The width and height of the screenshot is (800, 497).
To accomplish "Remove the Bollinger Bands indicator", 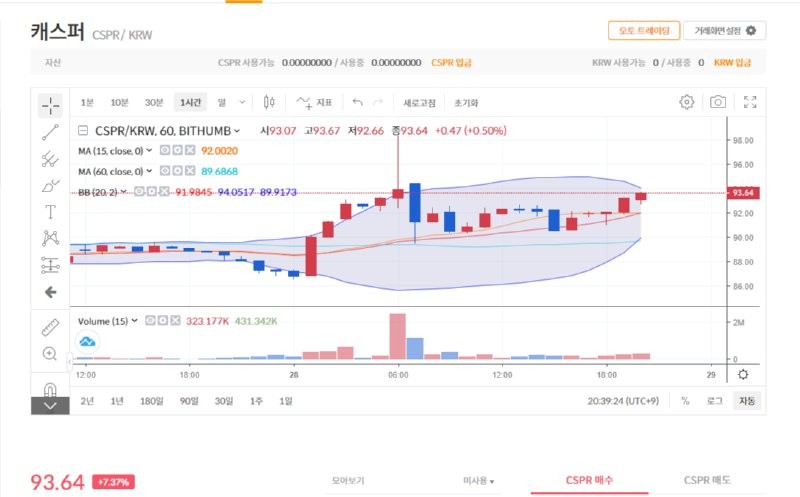I will point(164,192).
